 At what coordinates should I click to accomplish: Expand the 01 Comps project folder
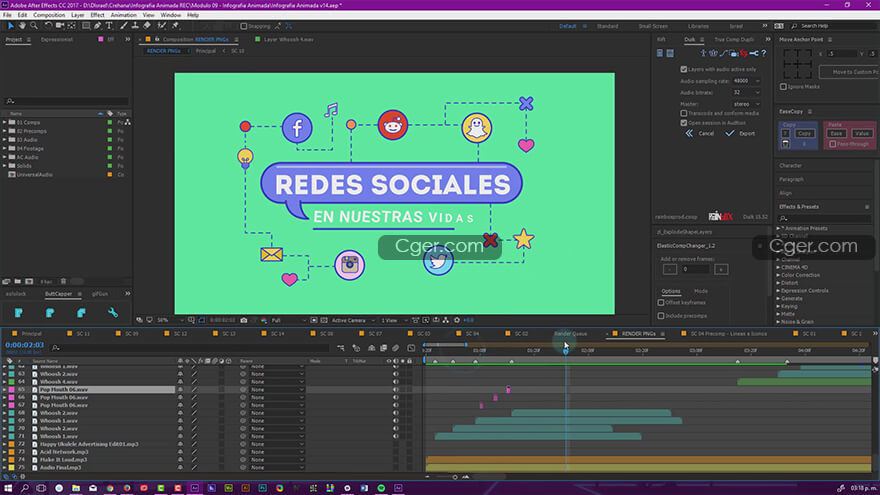(4, 122)
